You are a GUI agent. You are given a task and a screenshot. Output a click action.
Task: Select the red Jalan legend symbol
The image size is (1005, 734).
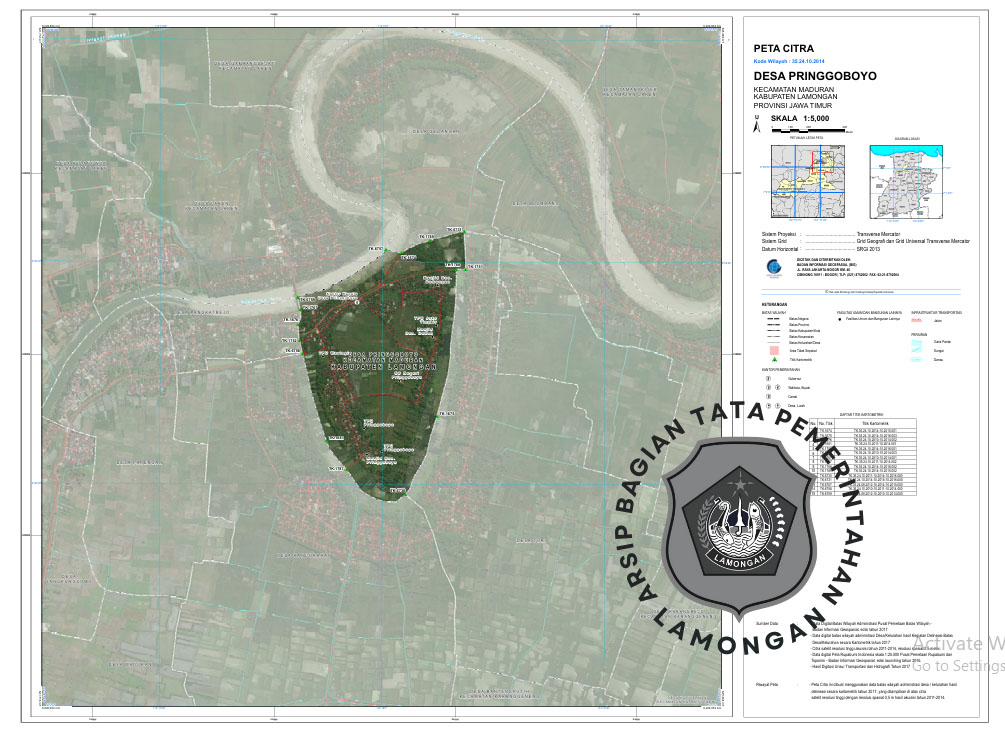pos(917,320)
